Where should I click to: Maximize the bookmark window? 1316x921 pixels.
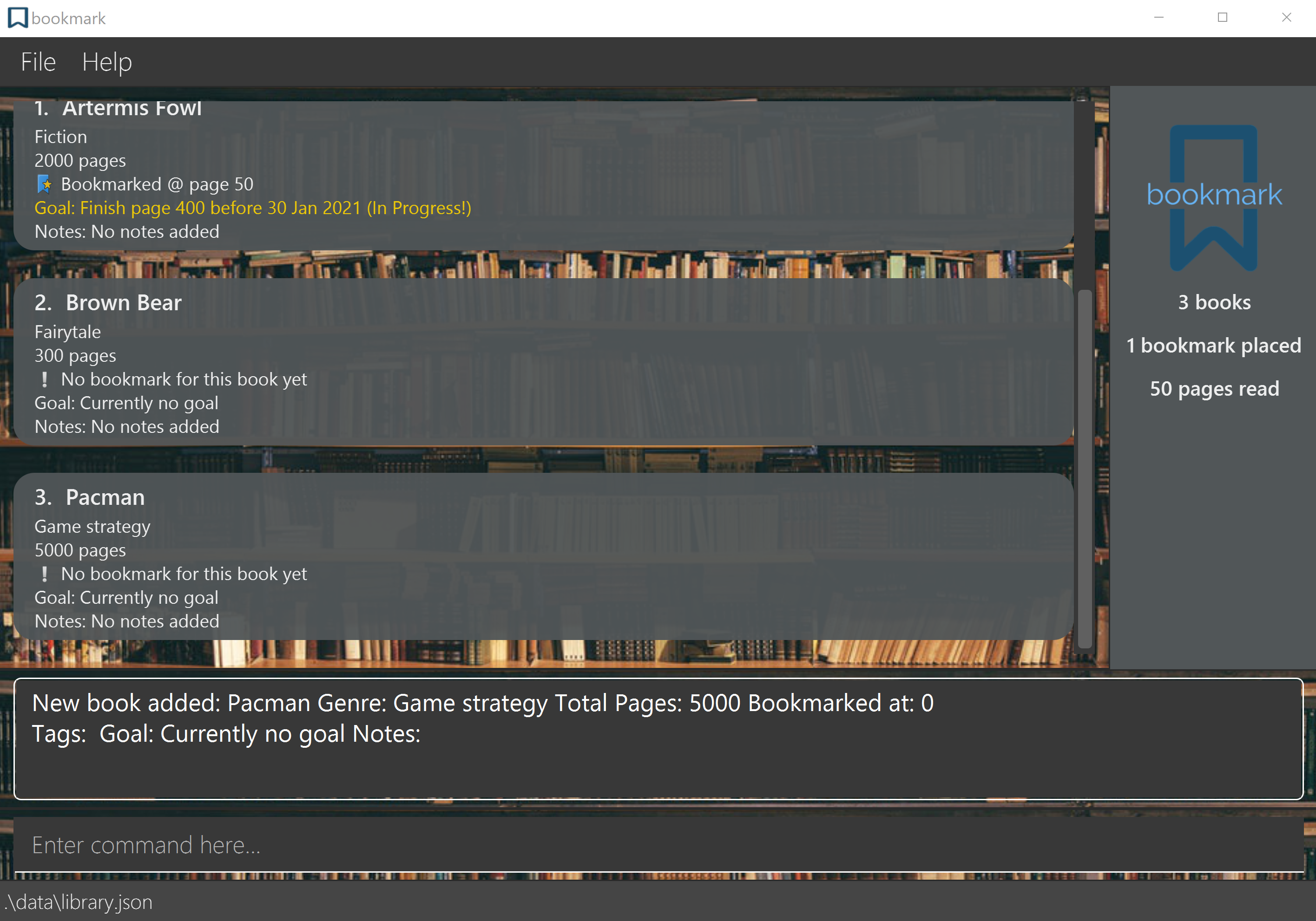(x=1223, y=18)
